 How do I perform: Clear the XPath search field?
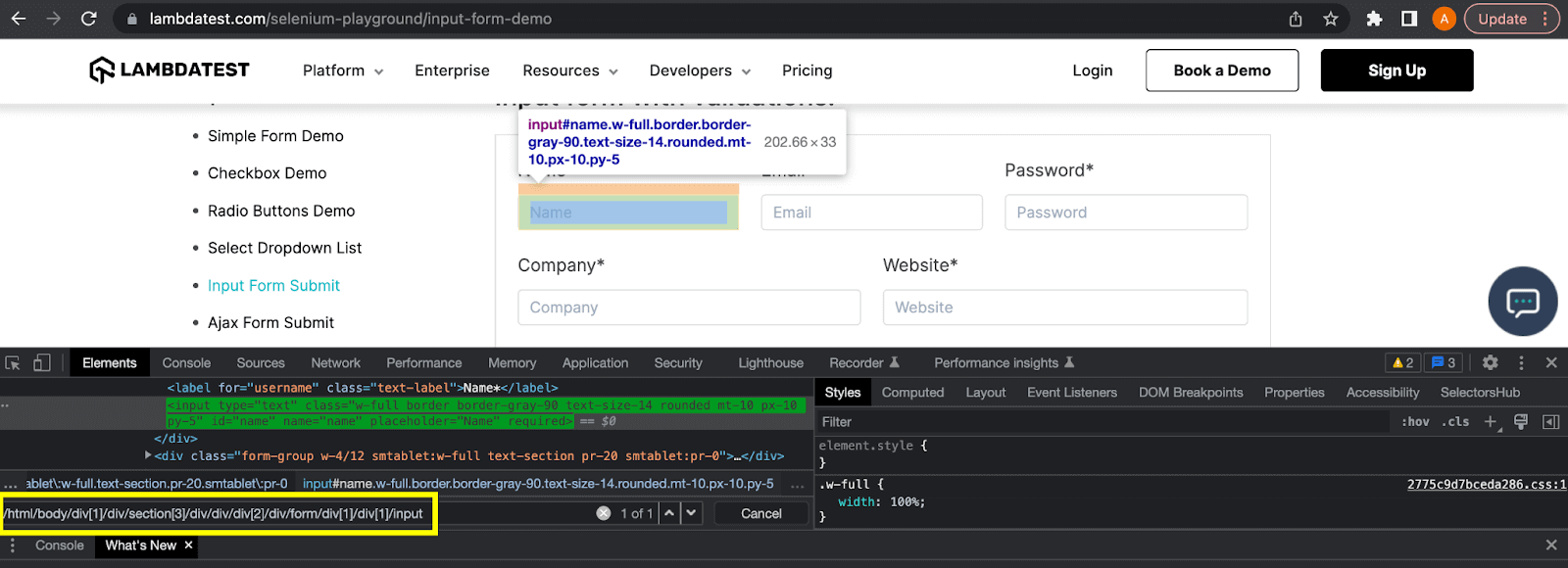click(x=603, y=513)
